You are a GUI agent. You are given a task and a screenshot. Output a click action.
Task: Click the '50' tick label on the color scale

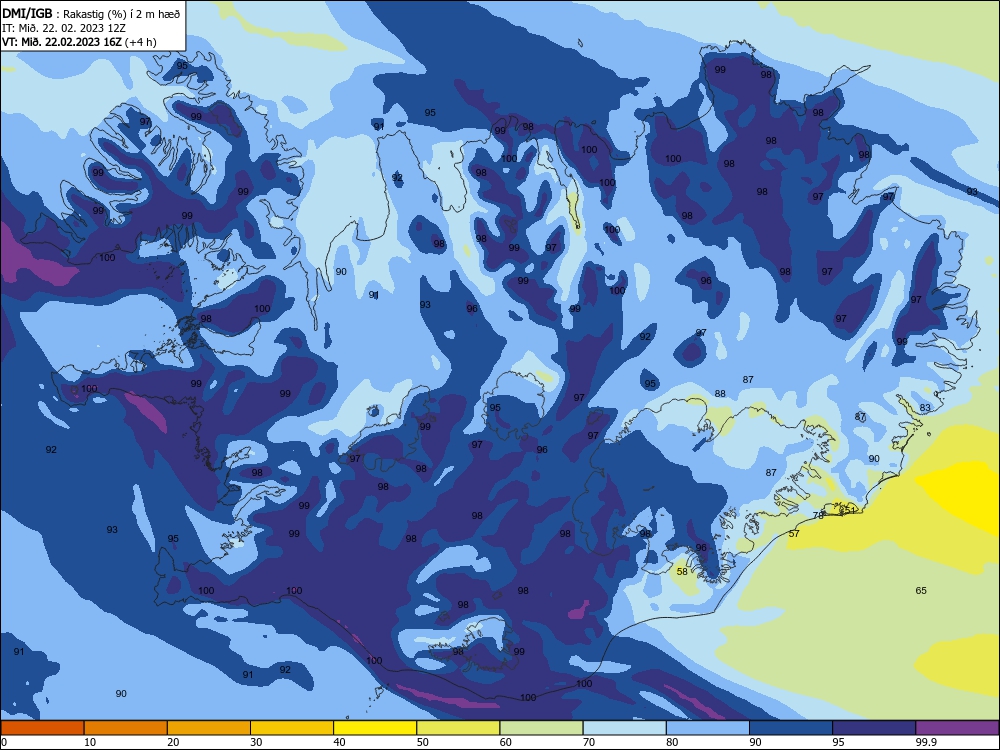point(423,742)
